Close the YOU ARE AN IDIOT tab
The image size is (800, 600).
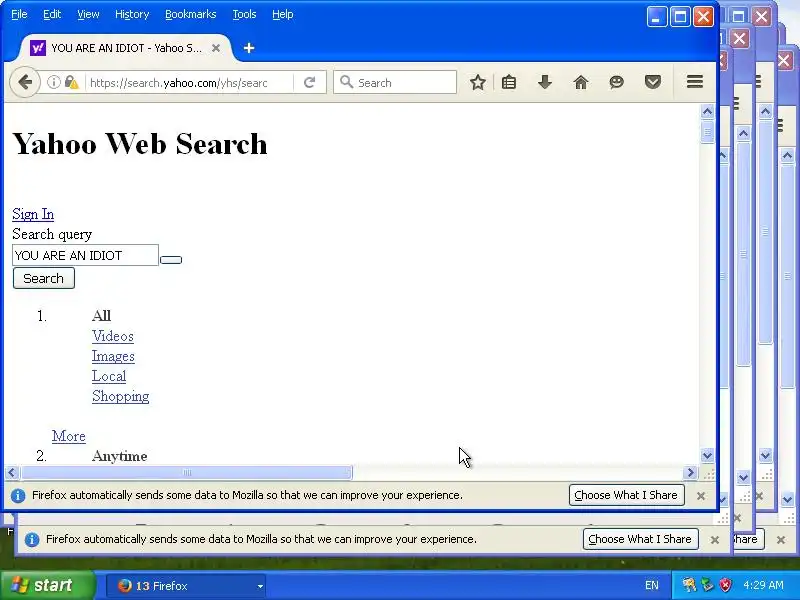(x=216, y=48)
